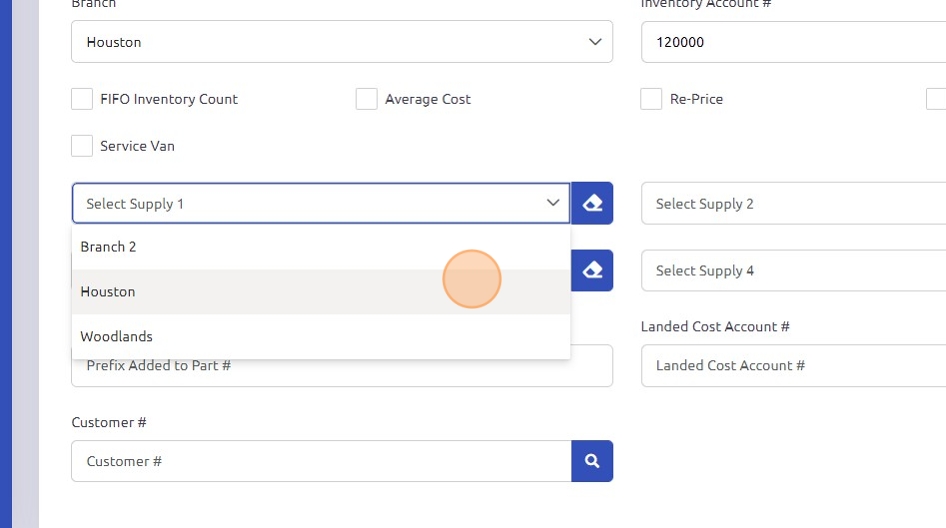Pick Woodlands from the supply options

[117, 337]
